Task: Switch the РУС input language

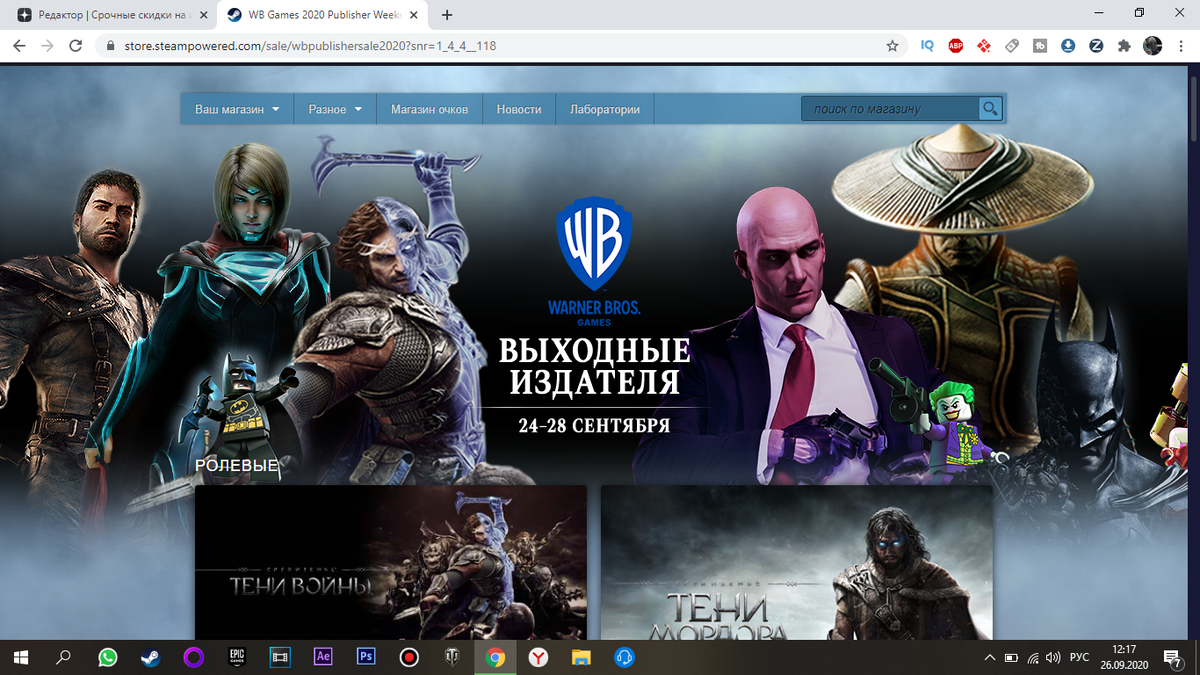Action: (1079, 657)
